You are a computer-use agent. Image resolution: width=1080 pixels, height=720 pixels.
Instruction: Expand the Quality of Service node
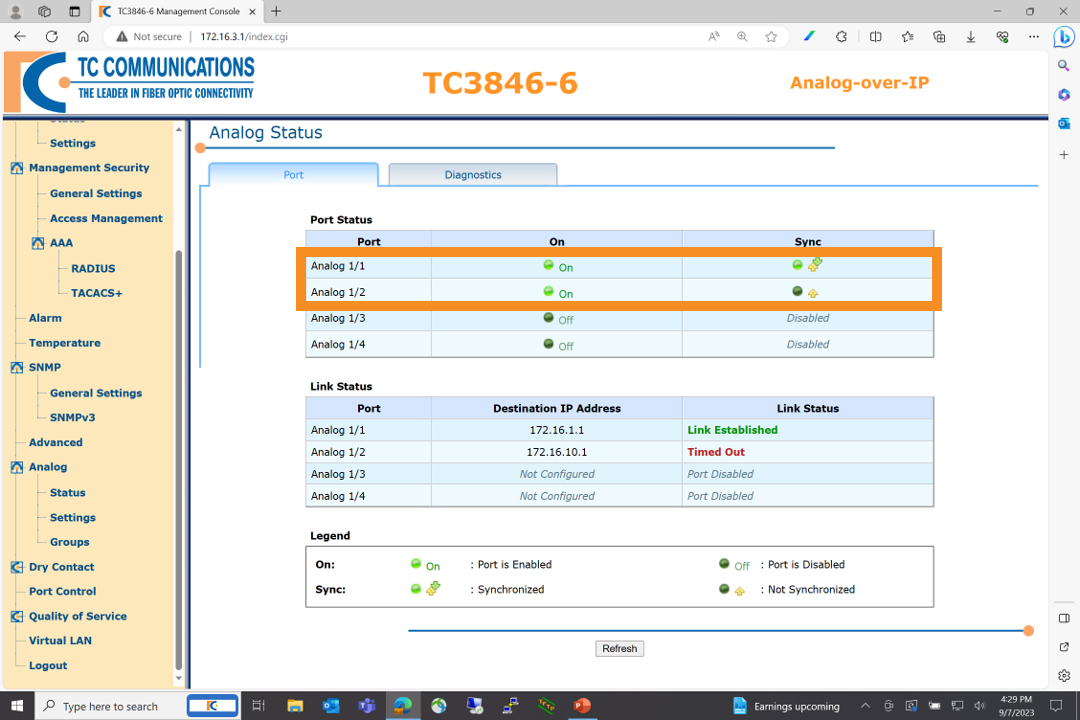coord(17,617)
